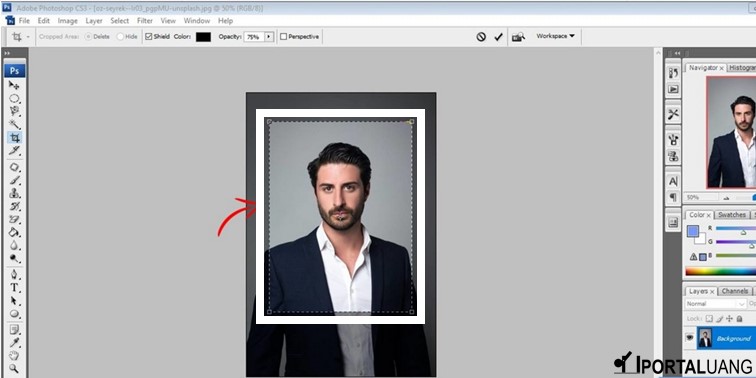This screenshot has height=378, width=756.
Task: Select the Slice tool
Action: tap(14, 150)
